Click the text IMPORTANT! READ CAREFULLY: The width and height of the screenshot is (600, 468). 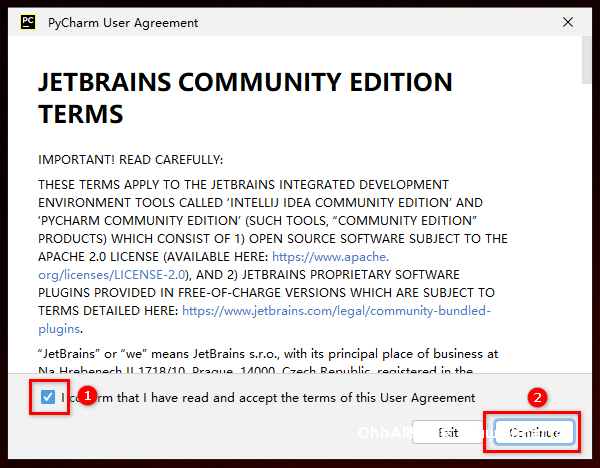(130, 160)
